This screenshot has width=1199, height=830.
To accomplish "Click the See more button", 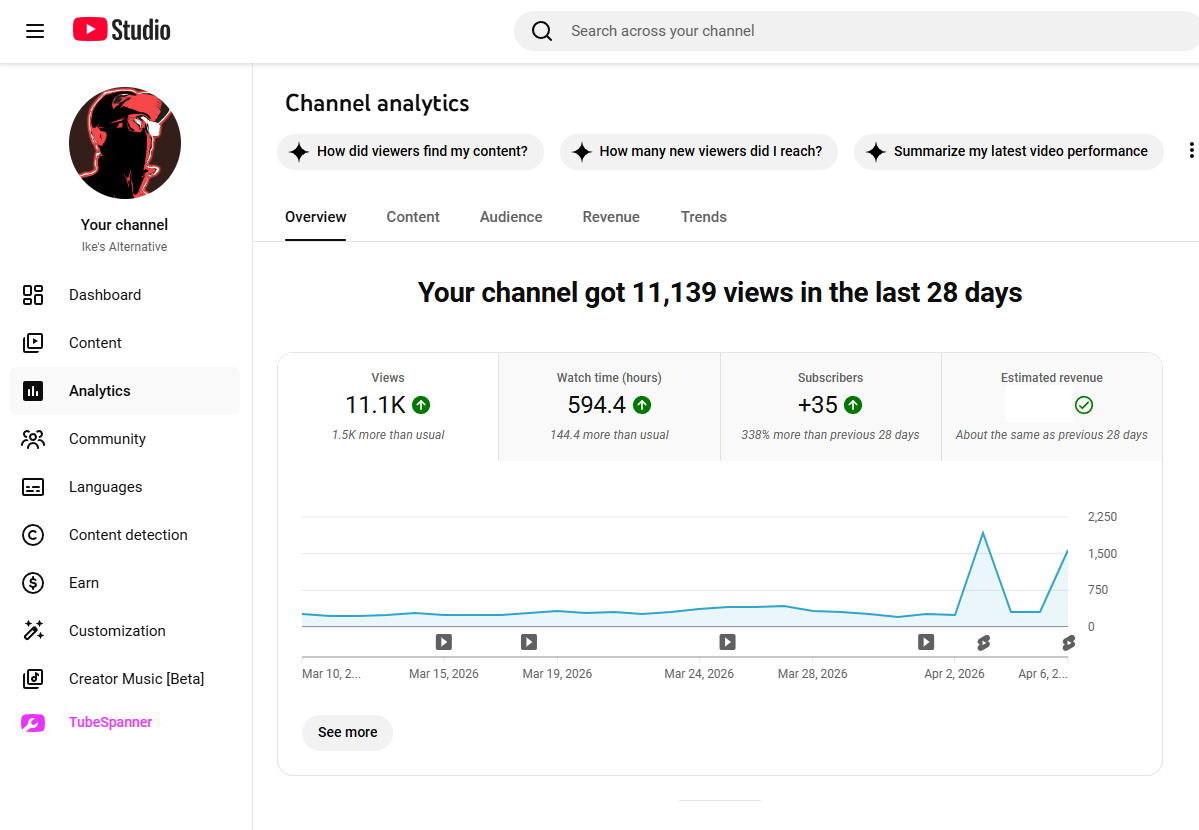I will (347, 733).
